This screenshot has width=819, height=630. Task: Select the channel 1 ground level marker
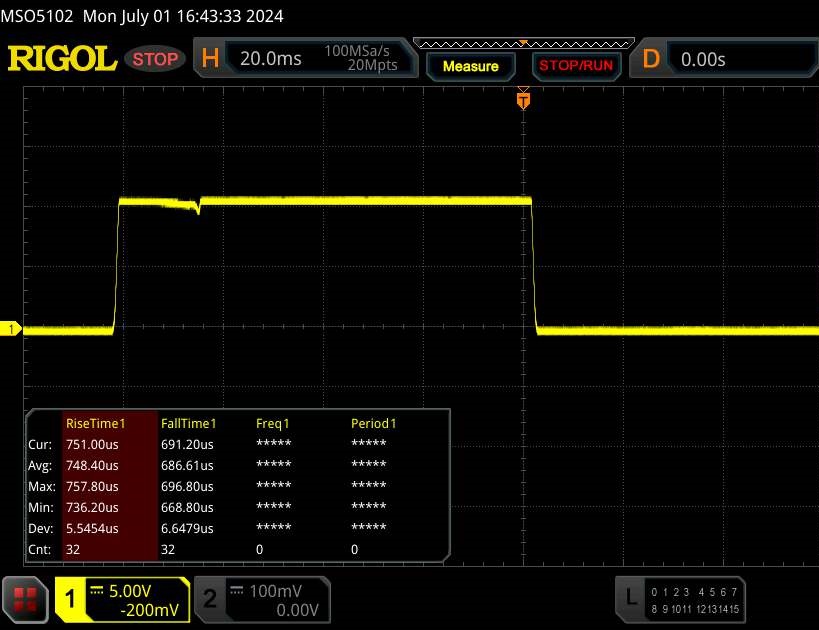pyautogui.click(x=13, y=329)
